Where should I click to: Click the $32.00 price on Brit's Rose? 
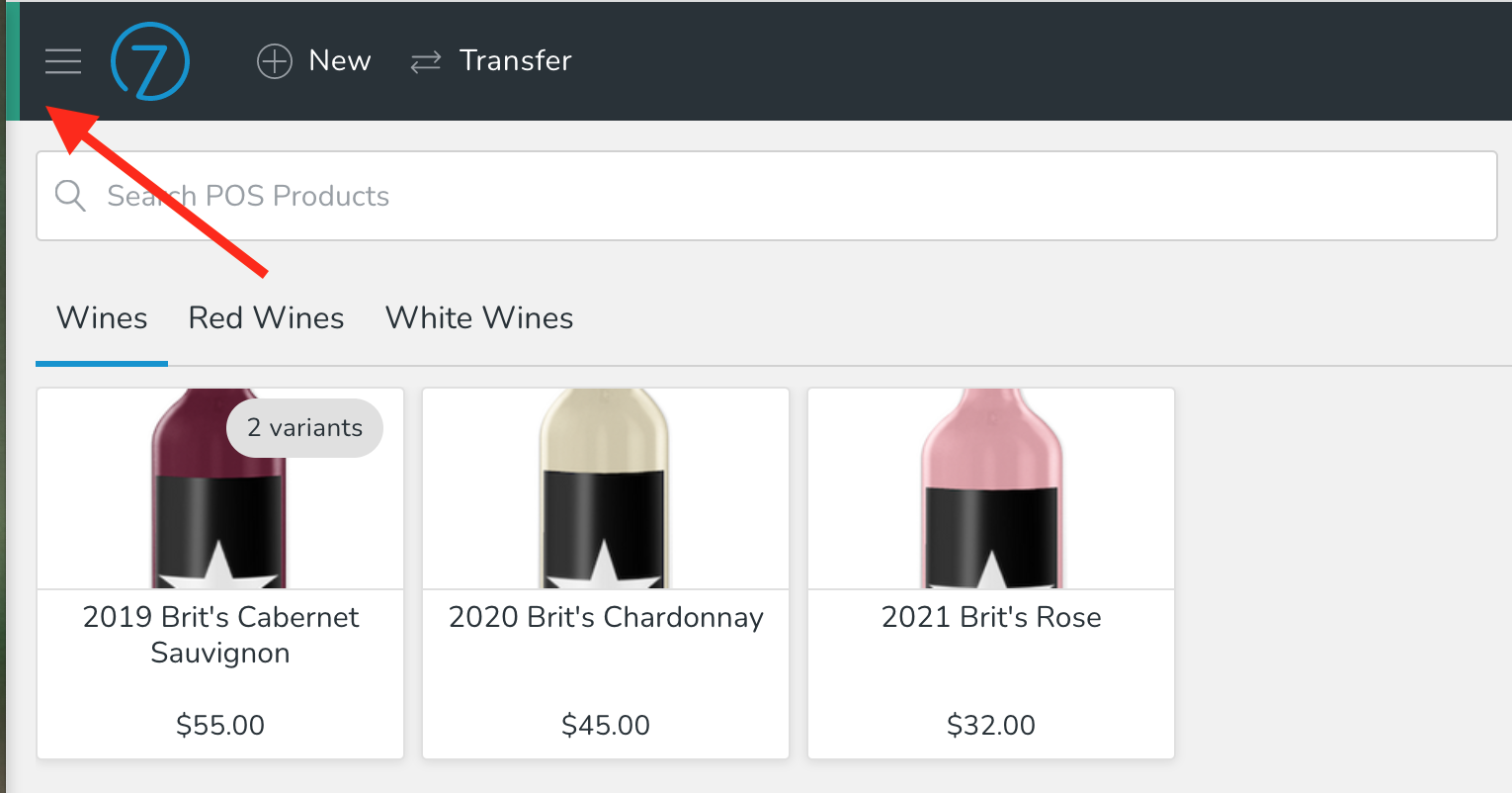click(x=990, y=725)
